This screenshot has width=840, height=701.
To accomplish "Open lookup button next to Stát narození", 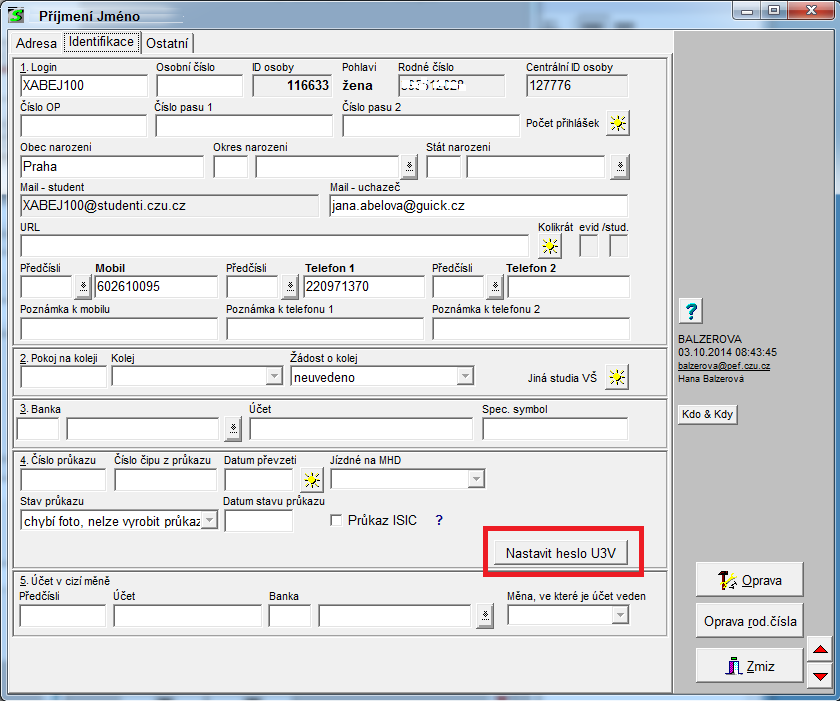I will (x=619, y=166).
